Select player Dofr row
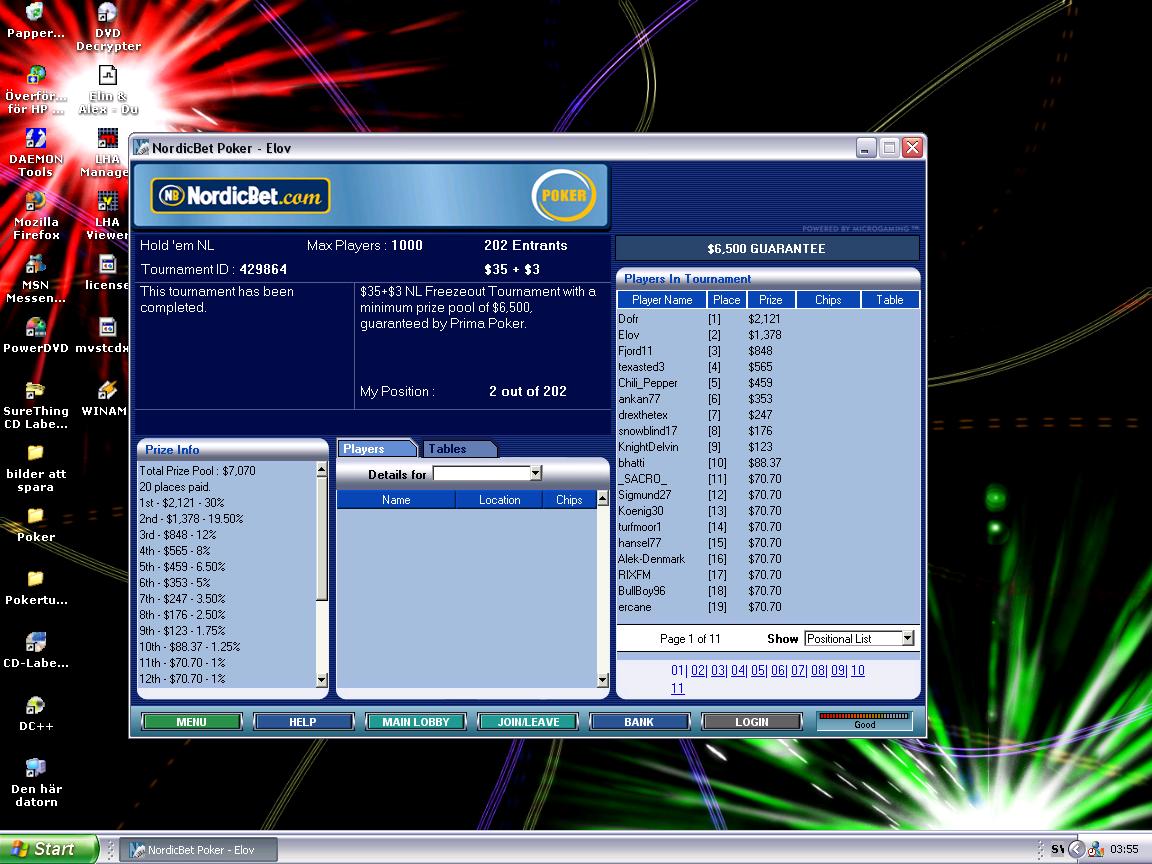Screen dimensions: 1152x864 [x=768, y=319]
